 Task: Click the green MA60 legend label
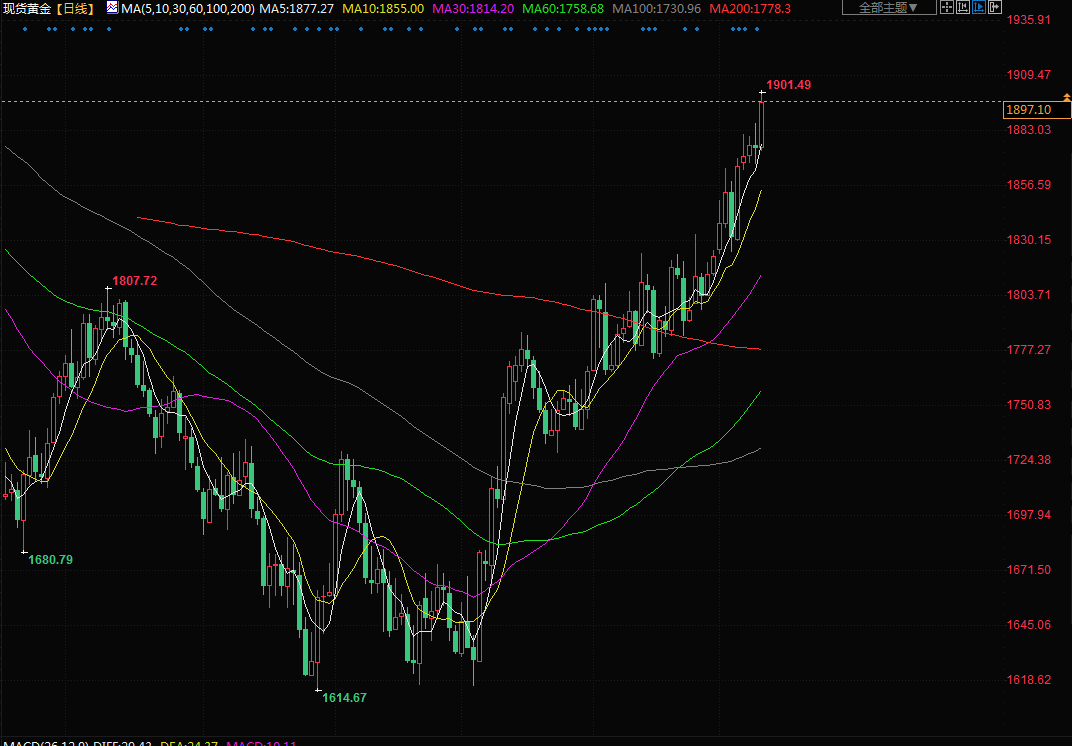(562, 8)
